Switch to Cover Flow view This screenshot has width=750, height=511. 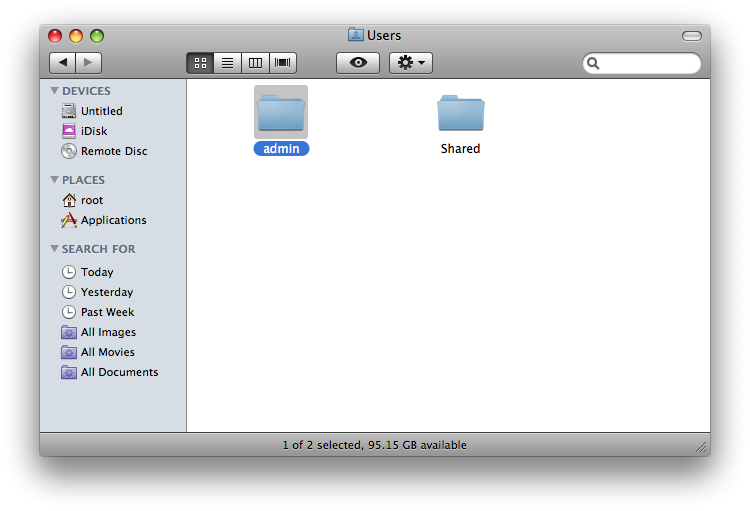pos(283,63)
